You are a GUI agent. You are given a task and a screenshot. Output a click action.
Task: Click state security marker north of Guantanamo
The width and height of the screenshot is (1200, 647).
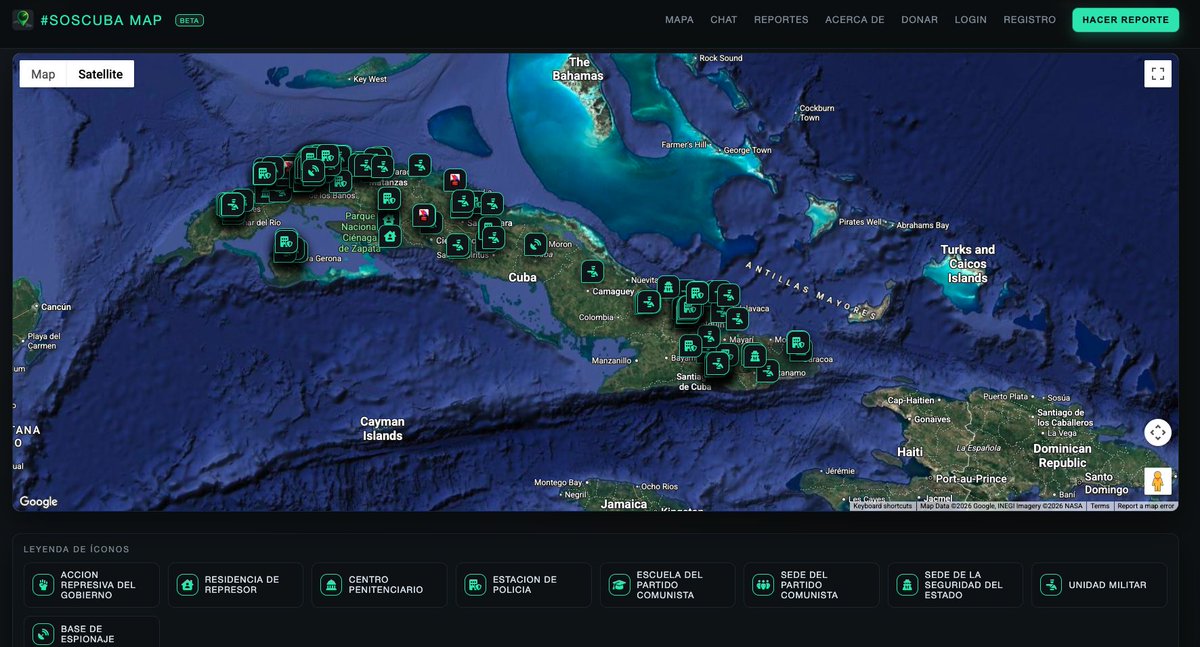(754, 355)
